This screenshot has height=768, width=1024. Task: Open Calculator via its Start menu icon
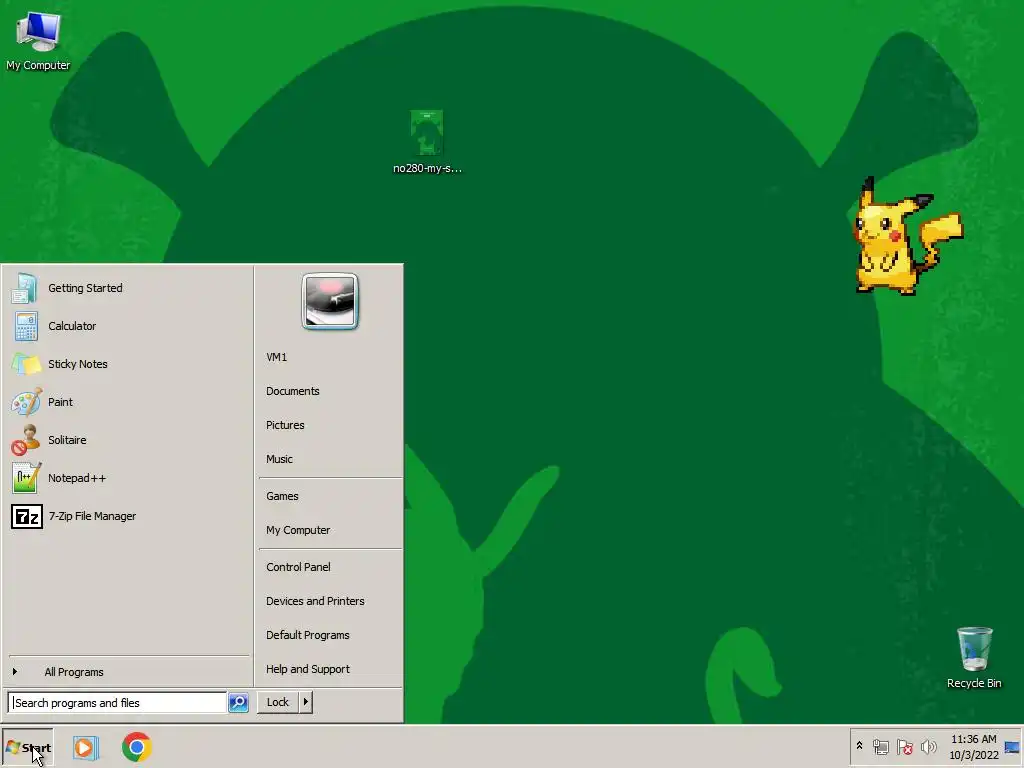pos(26,326)
